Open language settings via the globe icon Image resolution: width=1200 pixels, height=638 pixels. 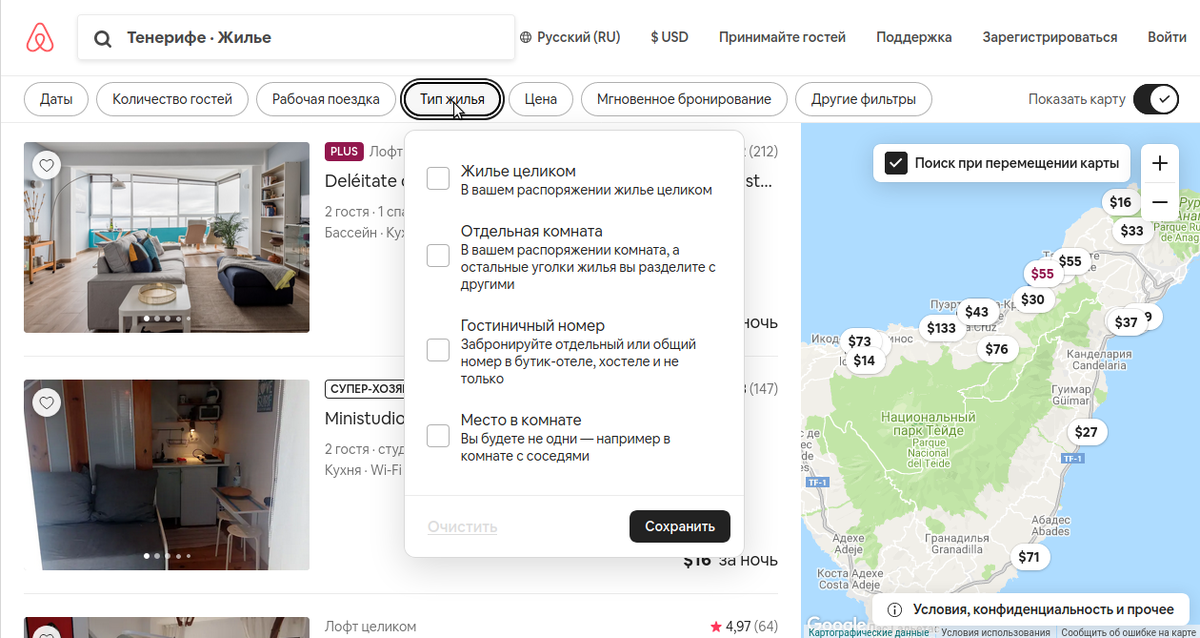[528, 36]
